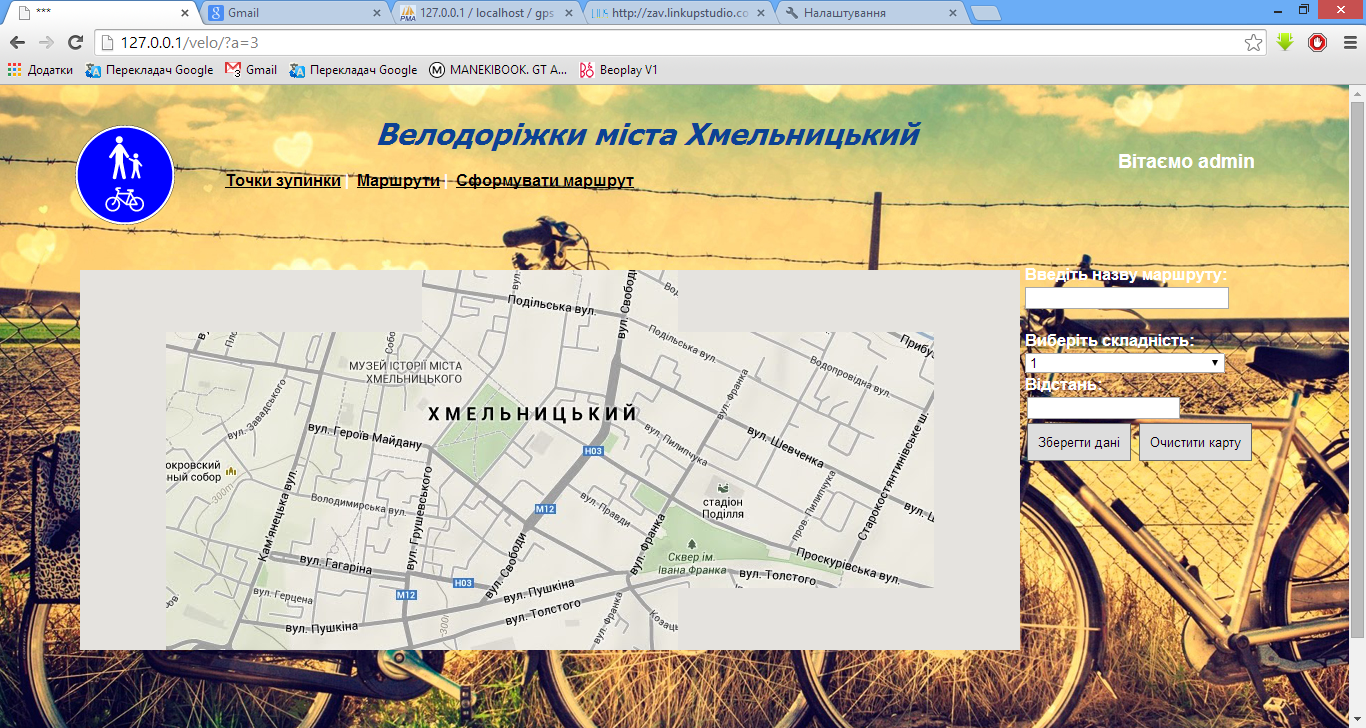
Task: Open the Gmail bookmark in bookmarks bar
Action: (x=251, y=70)
